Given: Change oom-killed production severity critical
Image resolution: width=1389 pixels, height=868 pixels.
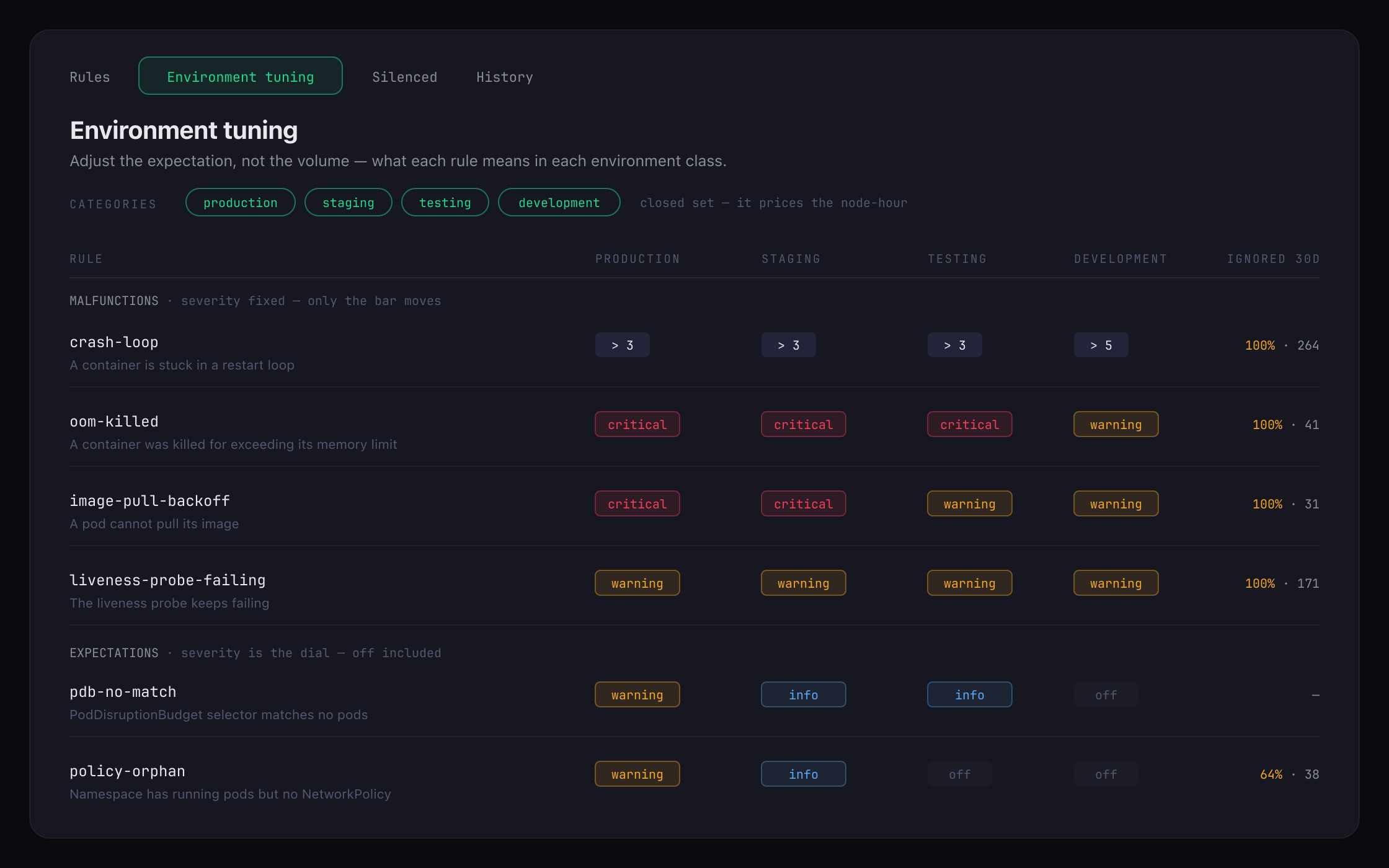Looking at the screenshot, I should pos(637,425).
